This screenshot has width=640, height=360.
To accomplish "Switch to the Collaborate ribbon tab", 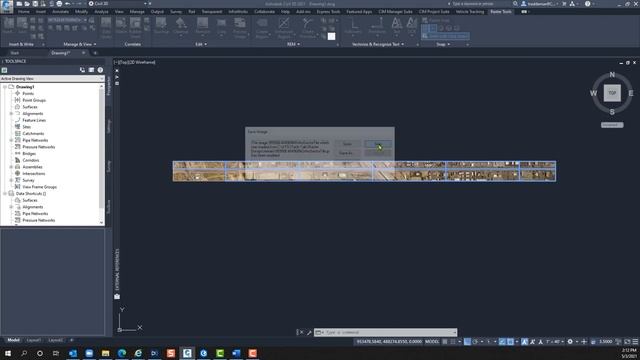I will point(264,12).
